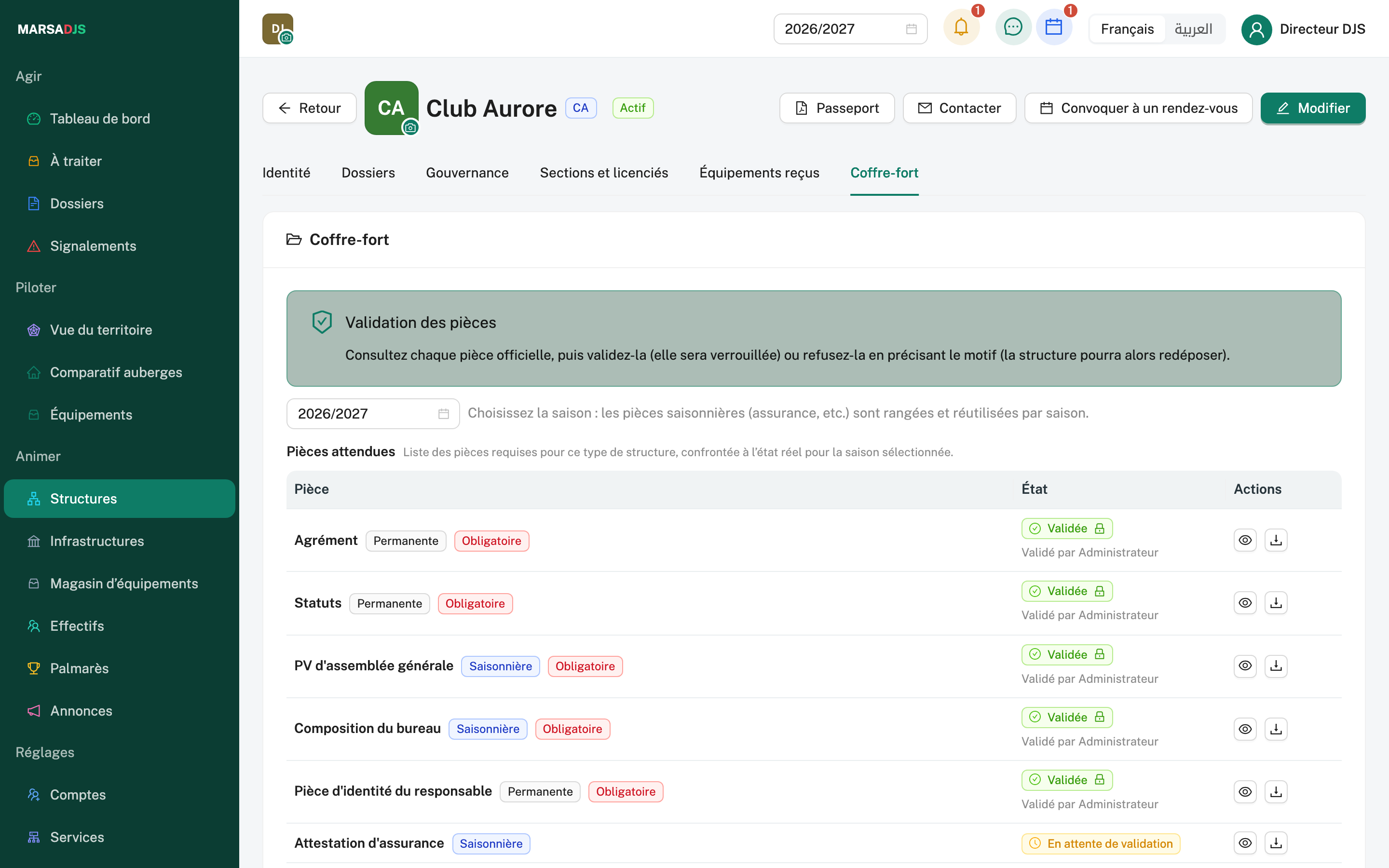Download the Statuts document
Screen dimensions: 1389x868
(1276, 603)
